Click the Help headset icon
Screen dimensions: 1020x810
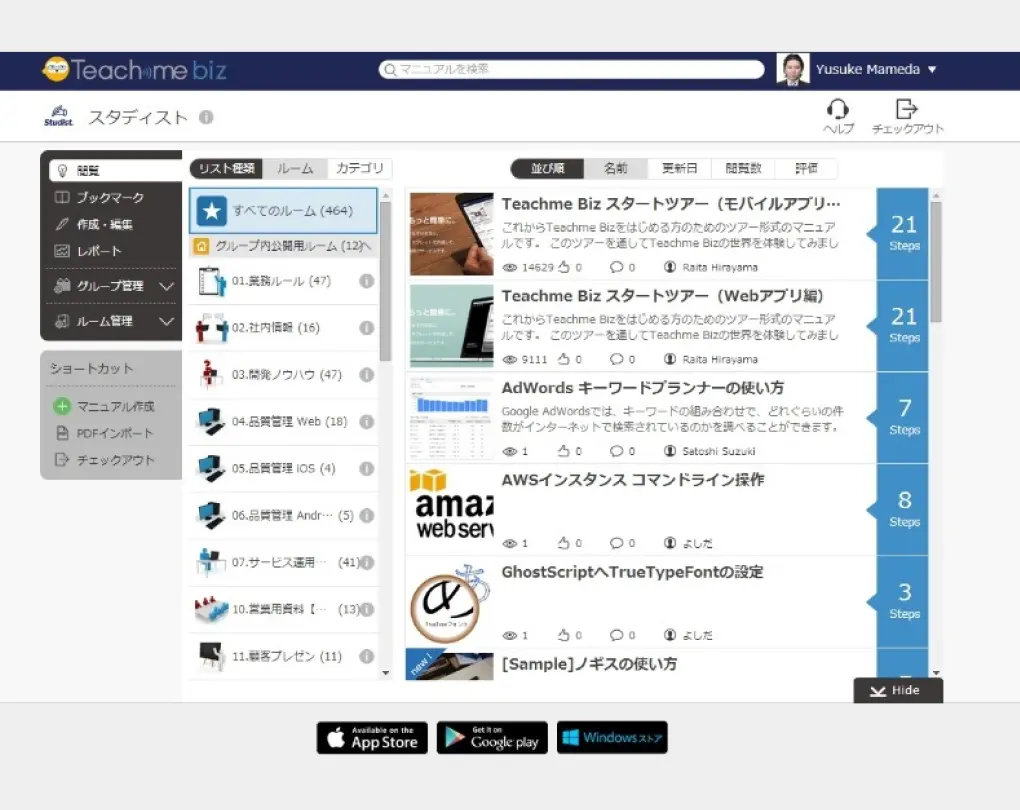point(838,109)
